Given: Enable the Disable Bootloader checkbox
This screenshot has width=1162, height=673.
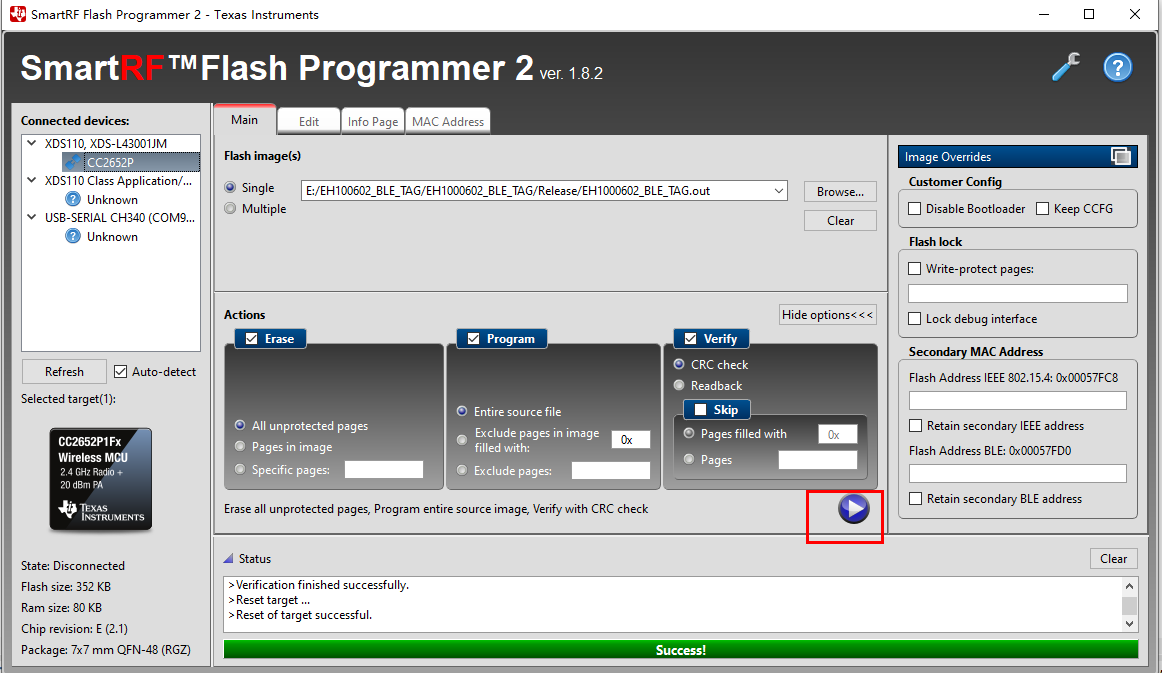Looking at the screenshot, I should (x=914, y=208).
